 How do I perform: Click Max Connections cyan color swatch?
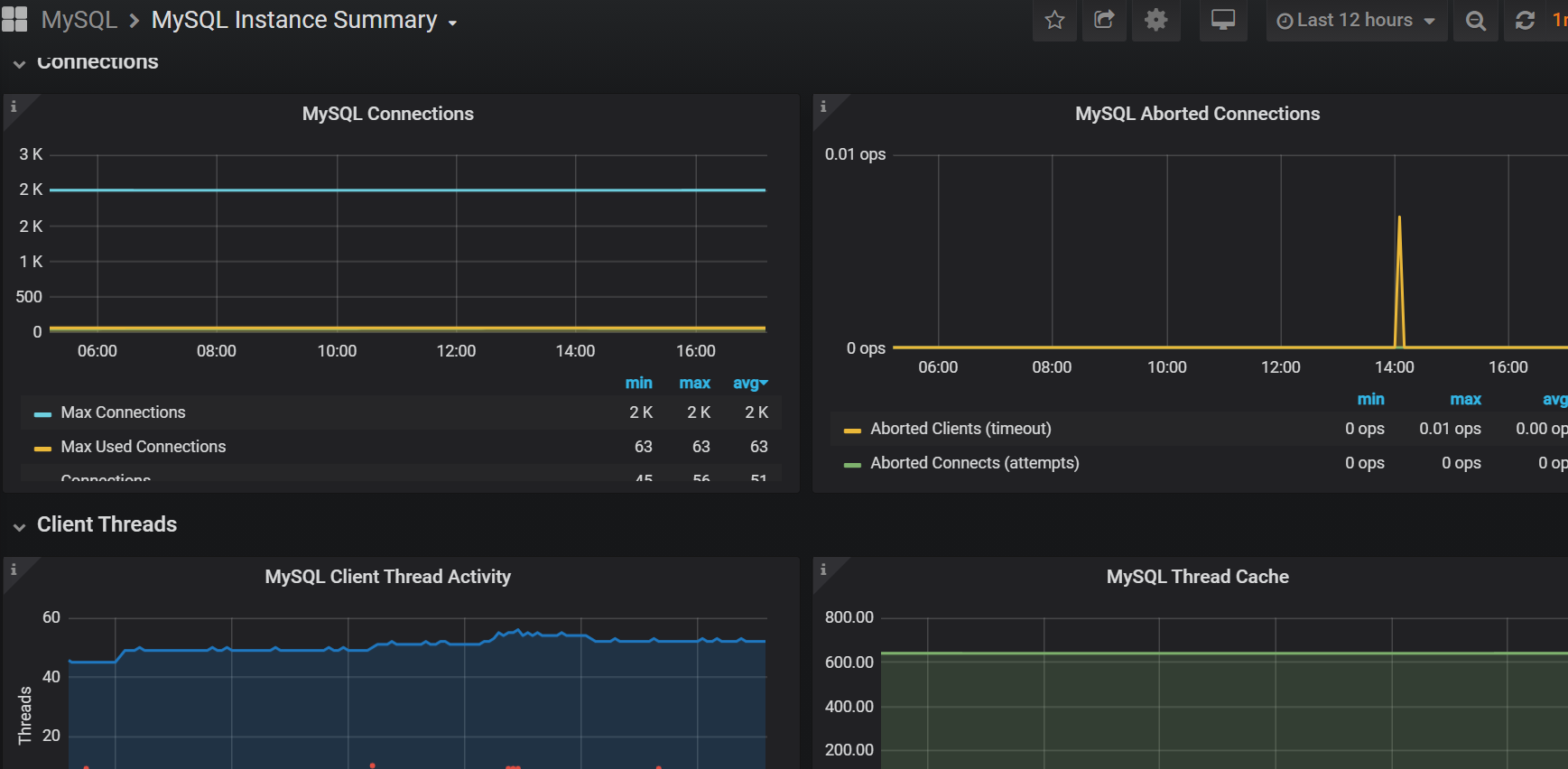pos(42,414)
